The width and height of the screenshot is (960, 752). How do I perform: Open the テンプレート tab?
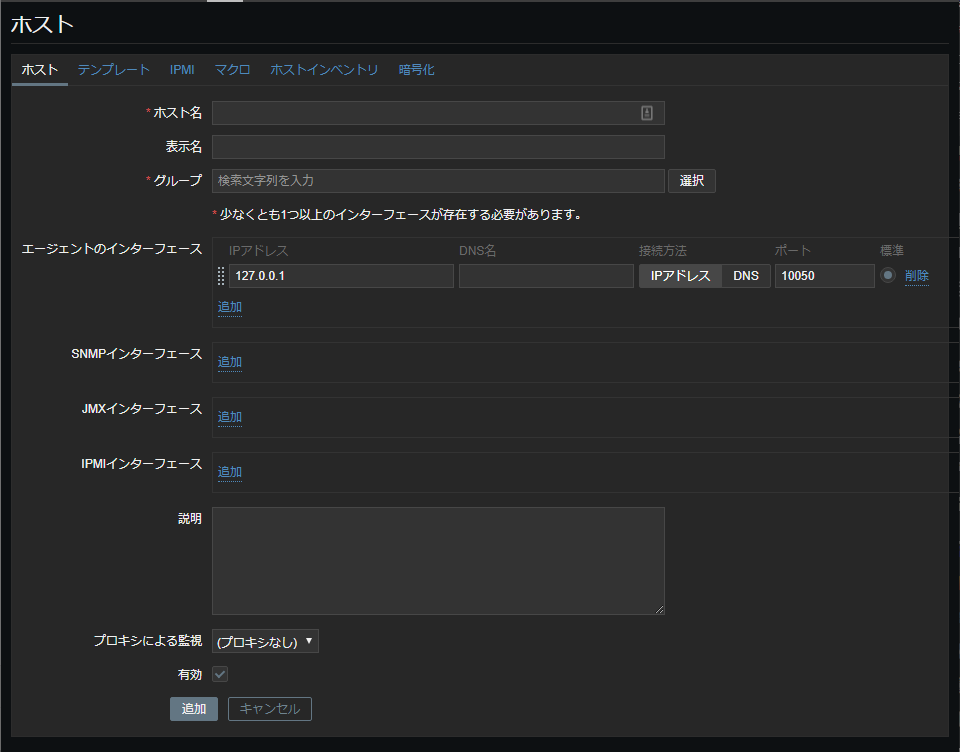click(x=114, y=70)
